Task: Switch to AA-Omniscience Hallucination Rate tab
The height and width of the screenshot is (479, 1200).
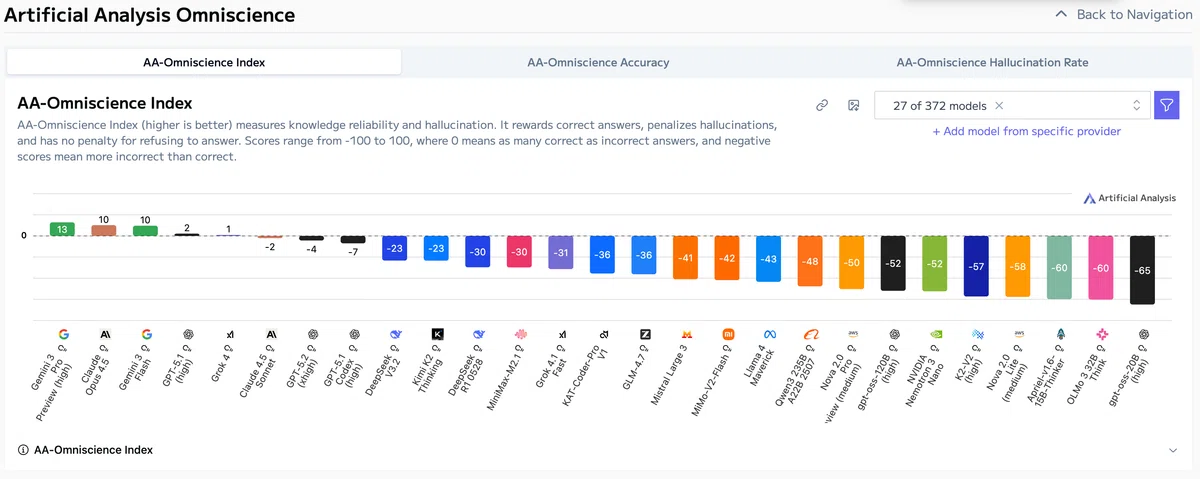Action: [992, 62]
